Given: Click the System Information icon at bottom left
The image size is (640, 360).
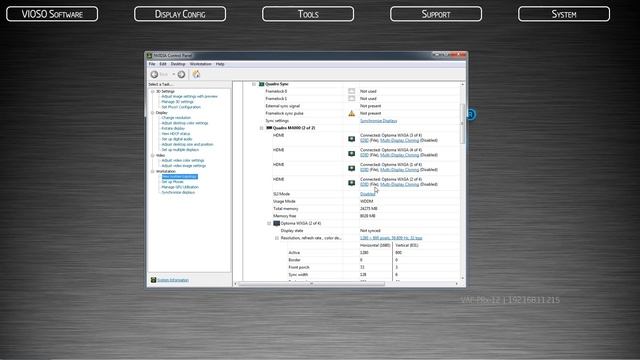Looking at the screenshot, I should [x=153, y=280].
